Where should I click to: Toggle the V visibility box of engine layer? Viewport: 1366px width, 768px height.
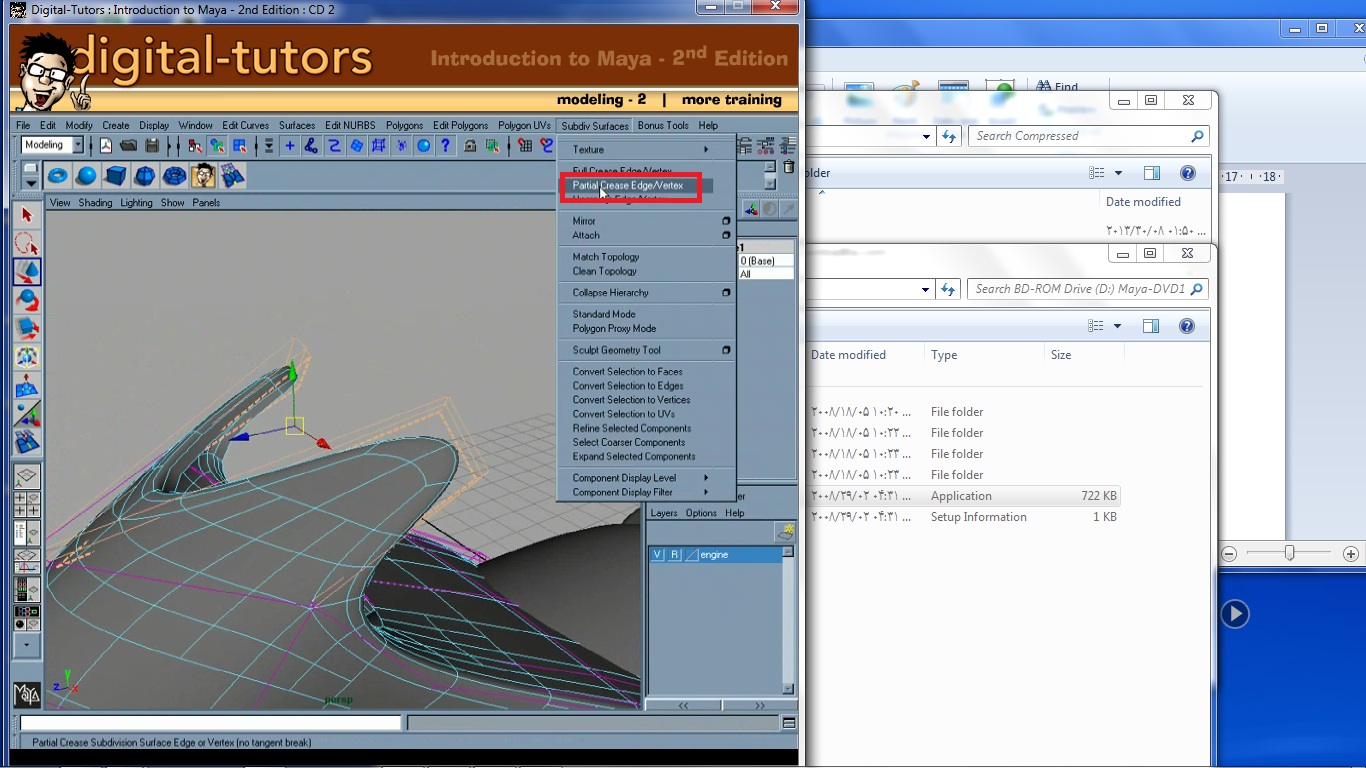[x=657, y=554]
